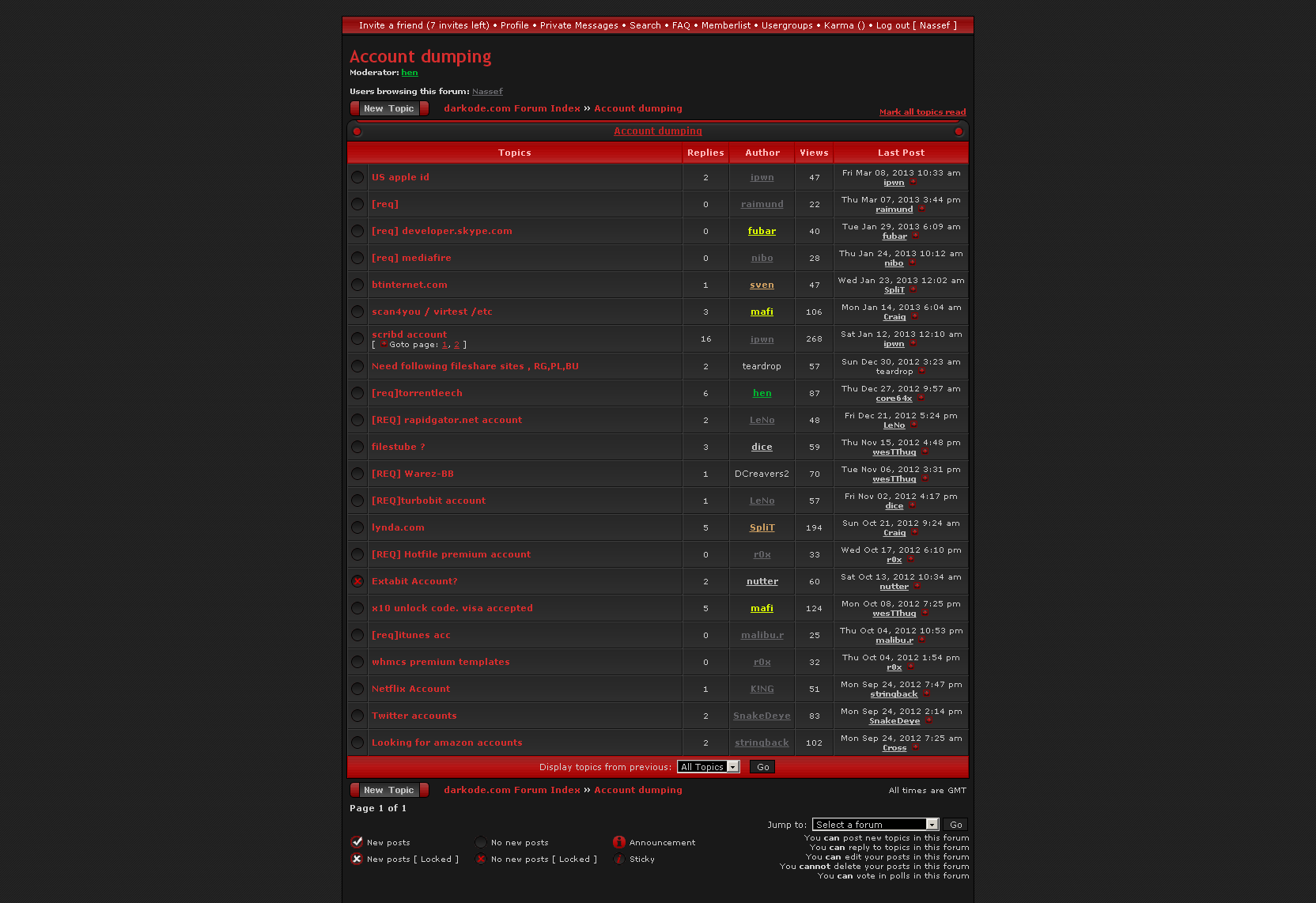This screenshot has height=903, width=1316.
Task: Open moderator hen's profile link
Action: click(x=409, y=73)
